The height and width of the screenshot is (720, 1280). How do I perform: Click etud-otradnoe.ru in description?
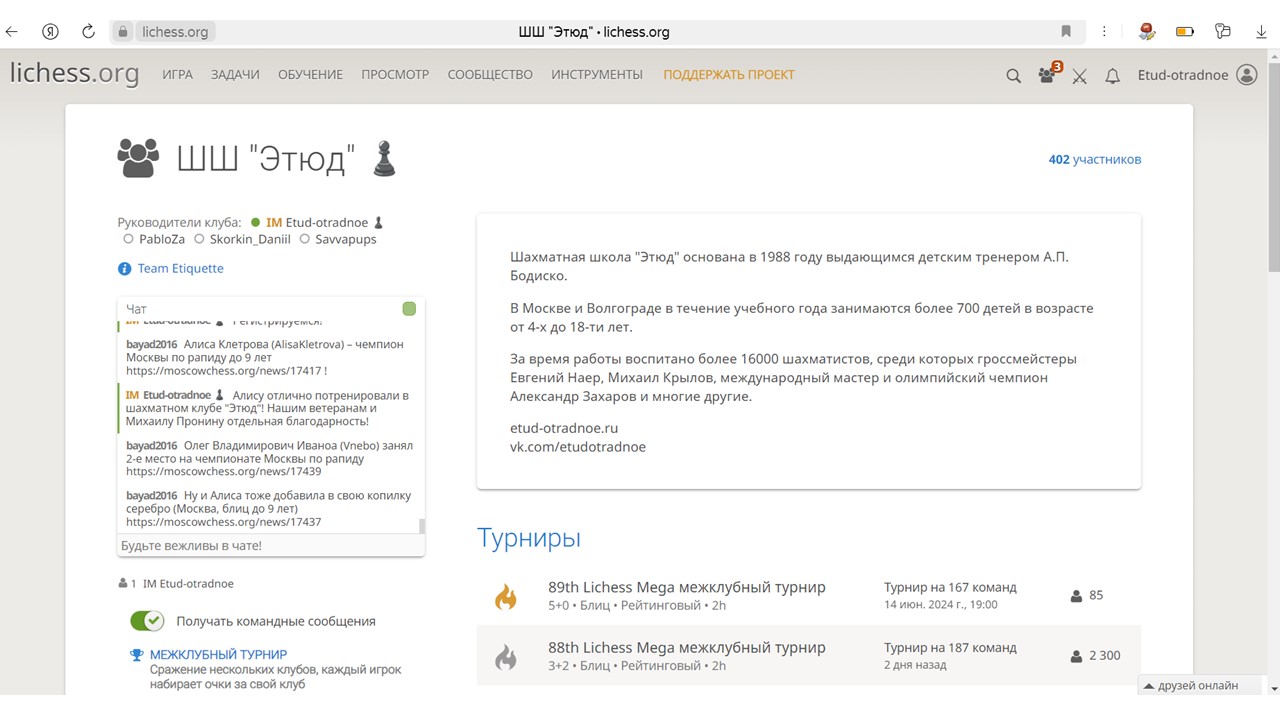click(x=564, y=428)
